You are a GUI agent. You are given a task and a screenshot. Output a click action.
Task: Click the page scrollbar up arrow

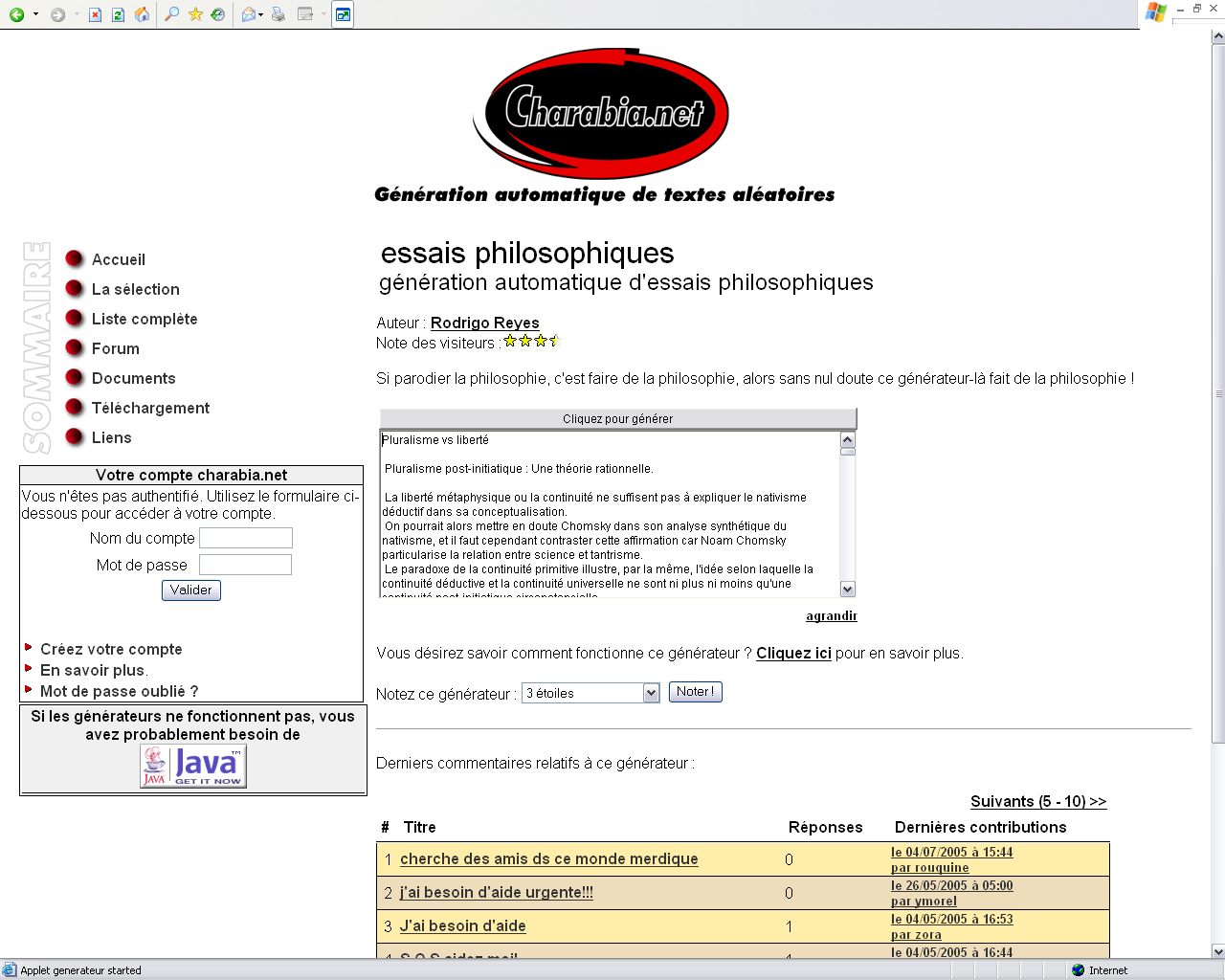(x=1218, y=37)
